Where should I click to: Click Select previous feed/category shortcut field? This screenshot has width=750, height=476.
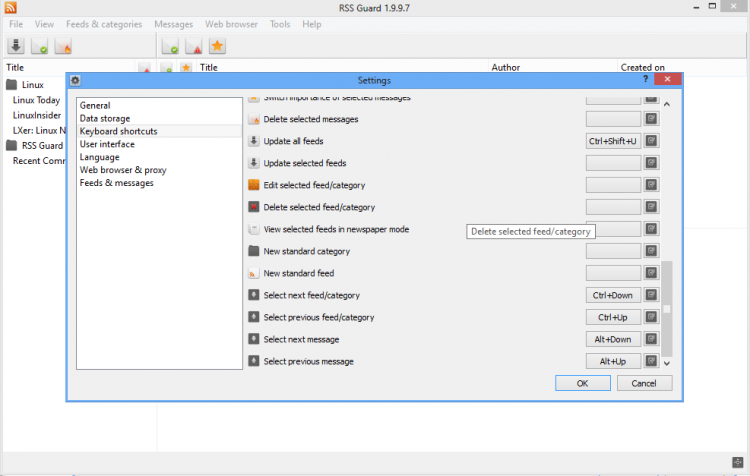(x=613, y=317)
